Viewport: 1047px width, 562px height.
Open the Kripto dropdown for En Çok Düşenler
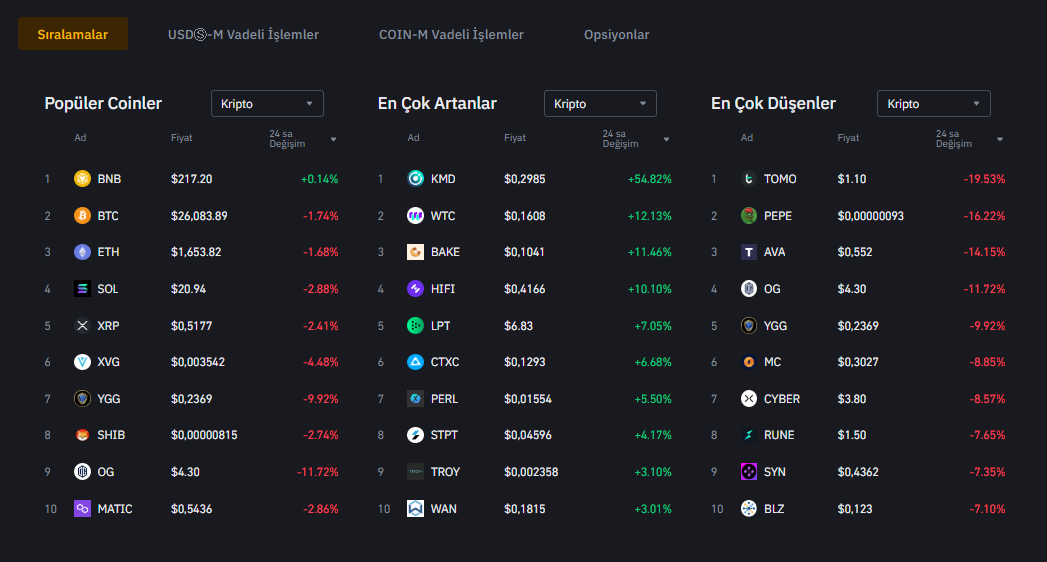pos(933,104)
